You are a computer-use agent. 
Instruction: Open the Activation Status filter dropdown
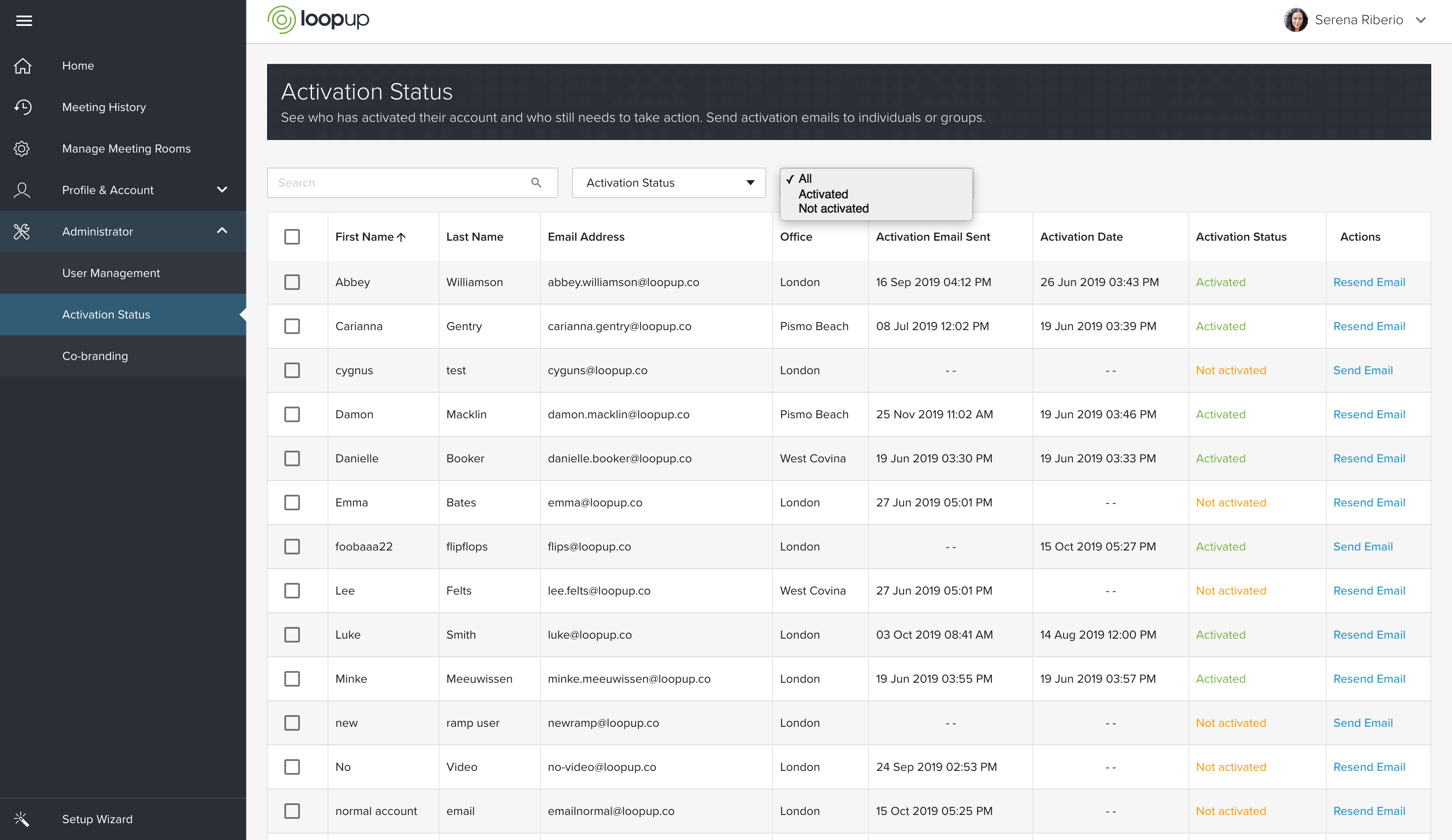pyautogui.click(x=669, y=183)
